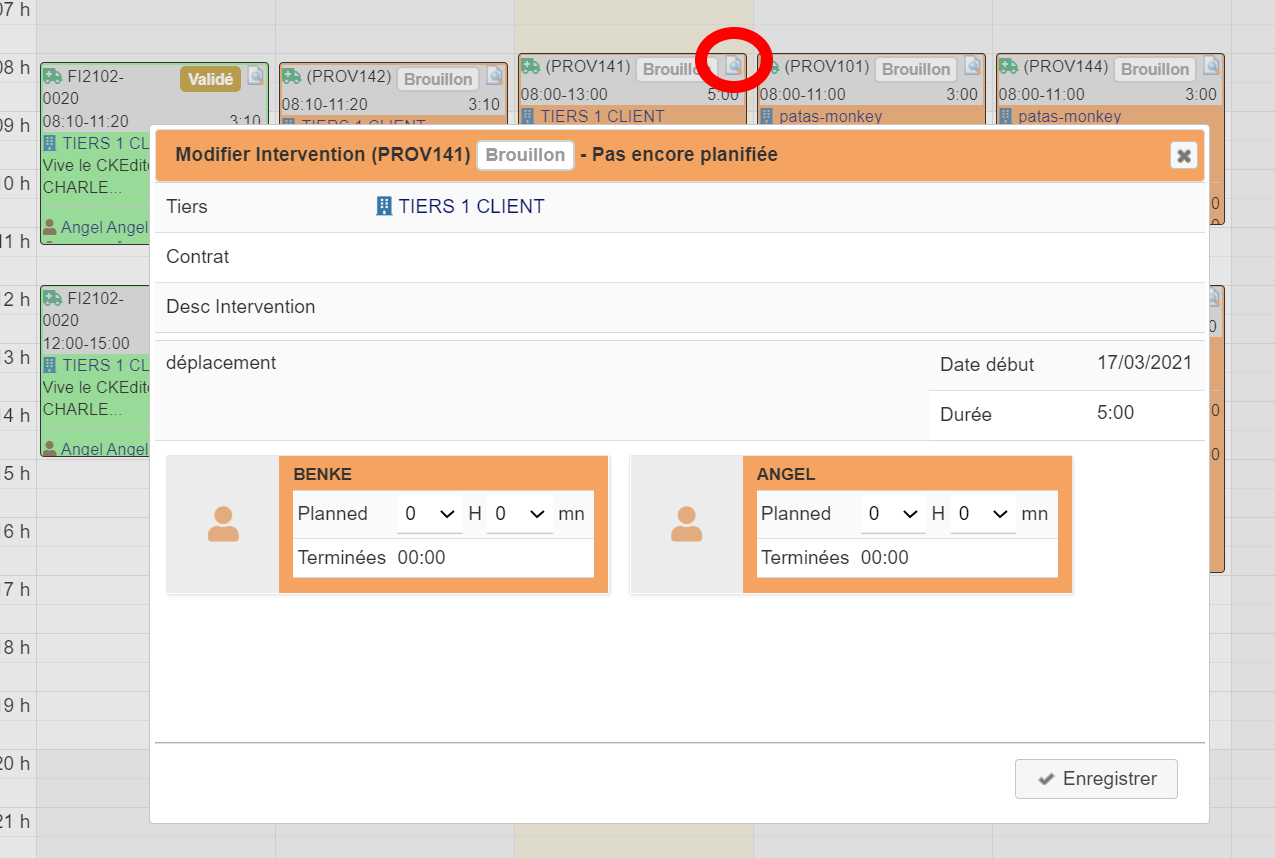1275x858 pixels.
Task: Click the BENKE user avatar icon
Action: [223, 524]
